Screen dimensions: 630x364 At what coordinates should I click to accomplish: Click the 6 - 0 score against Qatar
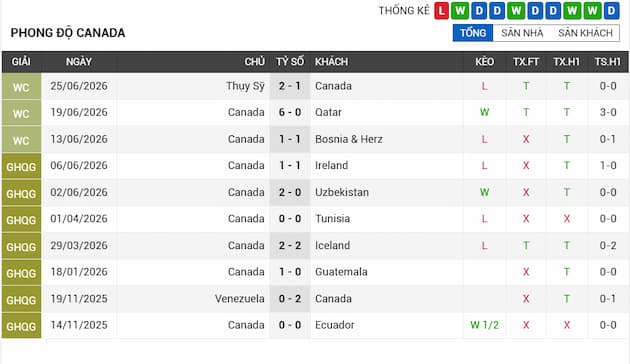pyautogui.click(x=290, y=112)
